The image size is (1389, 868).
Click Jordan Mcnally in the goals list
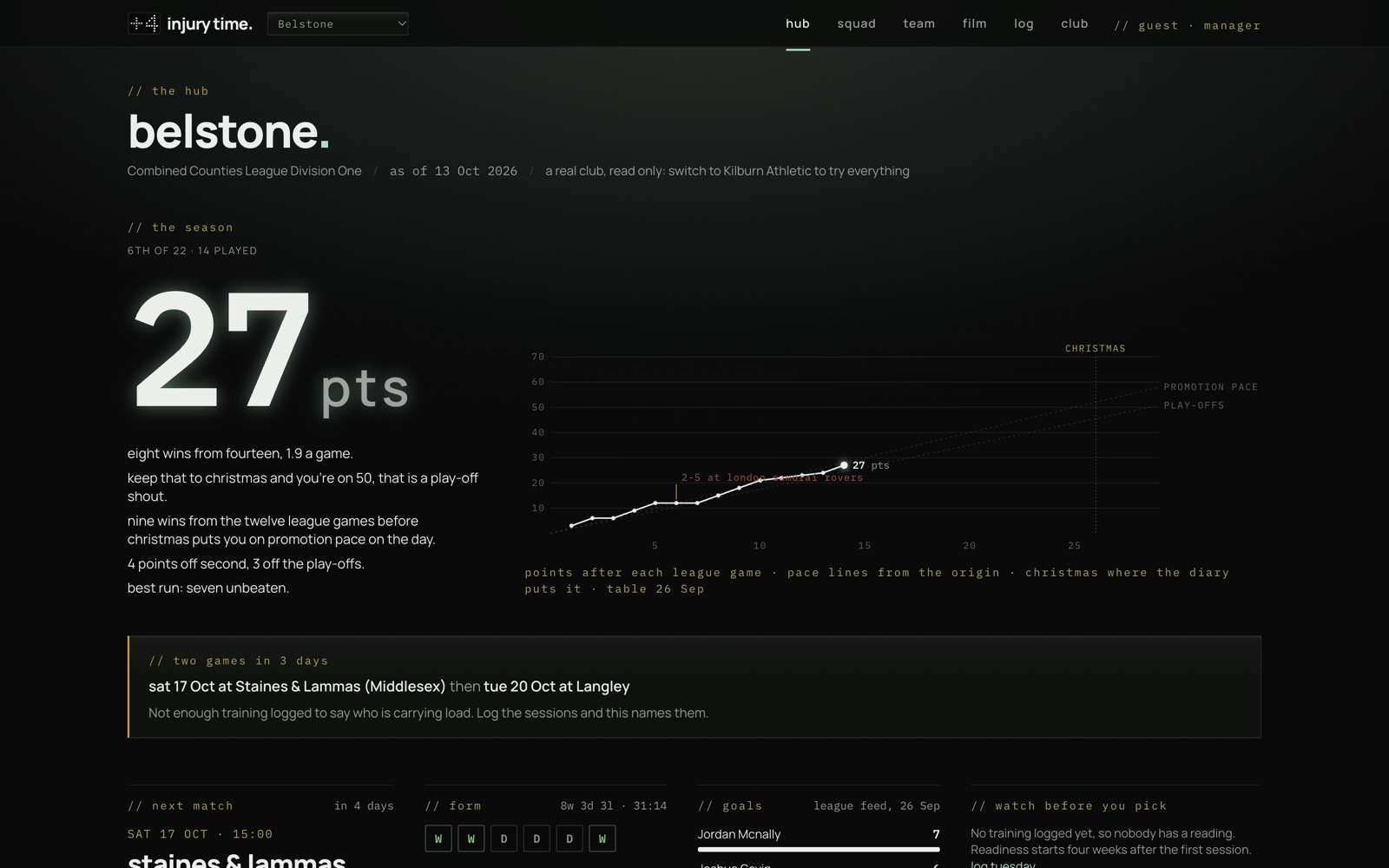[739, 834]
